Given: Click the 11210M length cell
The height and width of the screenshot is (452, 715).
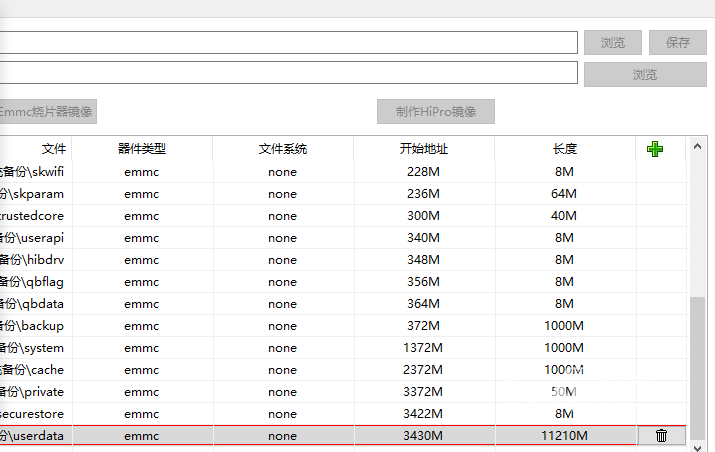Looking at the screenshot, I should click(x=565, y=436).
